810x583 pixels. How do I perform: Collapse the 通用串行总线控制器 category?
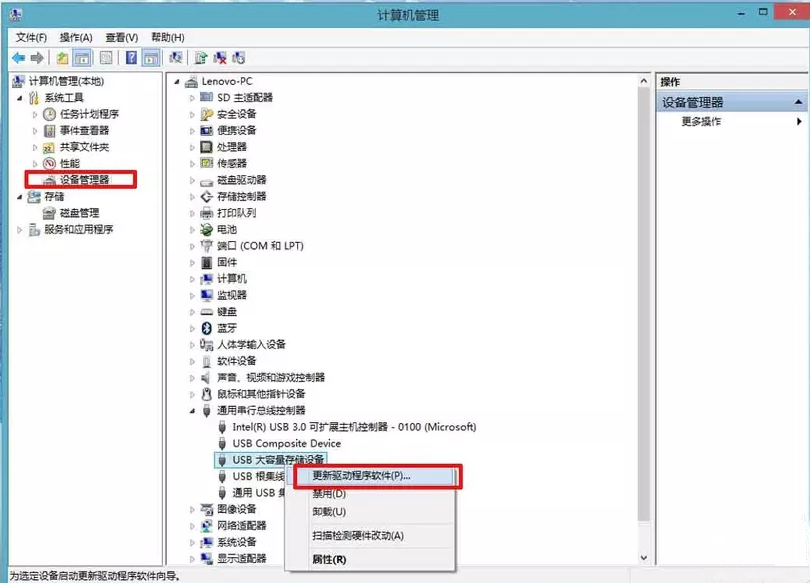click(x=192, y=411)
